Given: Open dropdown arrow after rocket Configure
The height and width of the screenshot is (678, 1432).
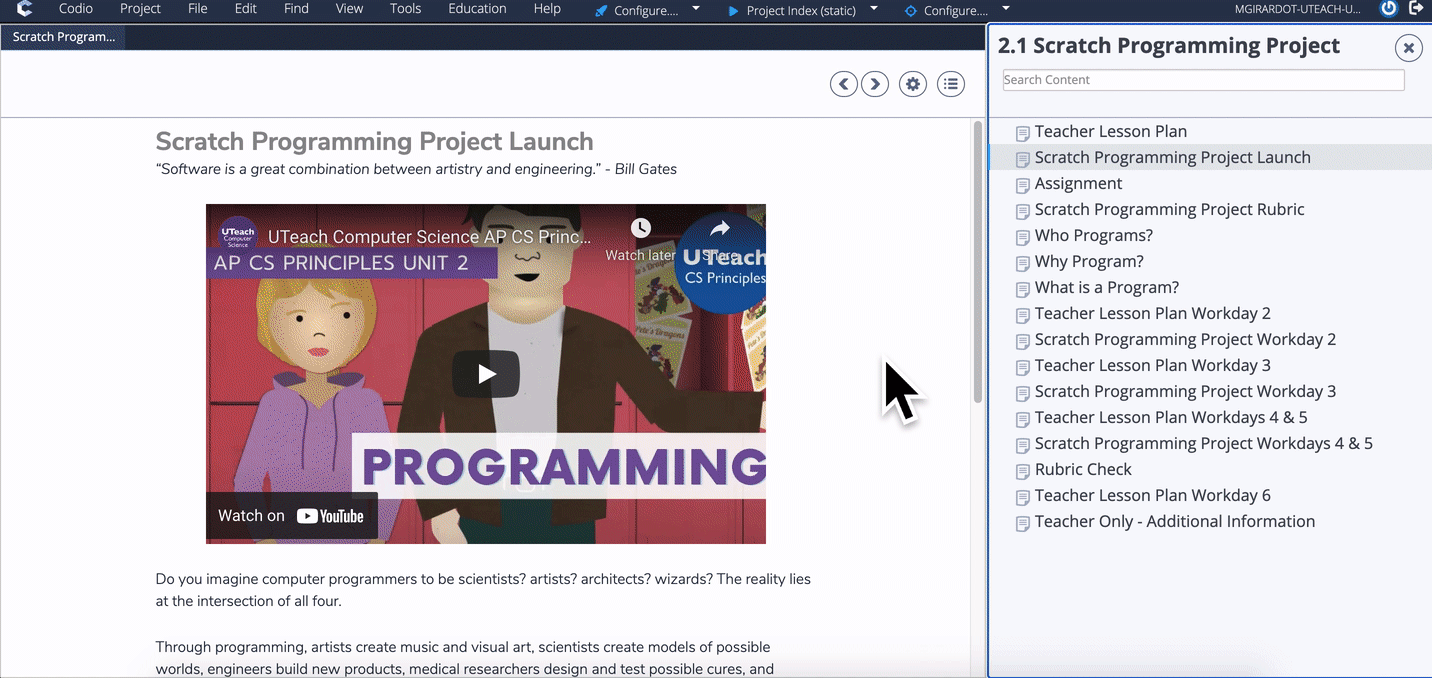Looking at the screenshot, I should click(x=696, y=9).
